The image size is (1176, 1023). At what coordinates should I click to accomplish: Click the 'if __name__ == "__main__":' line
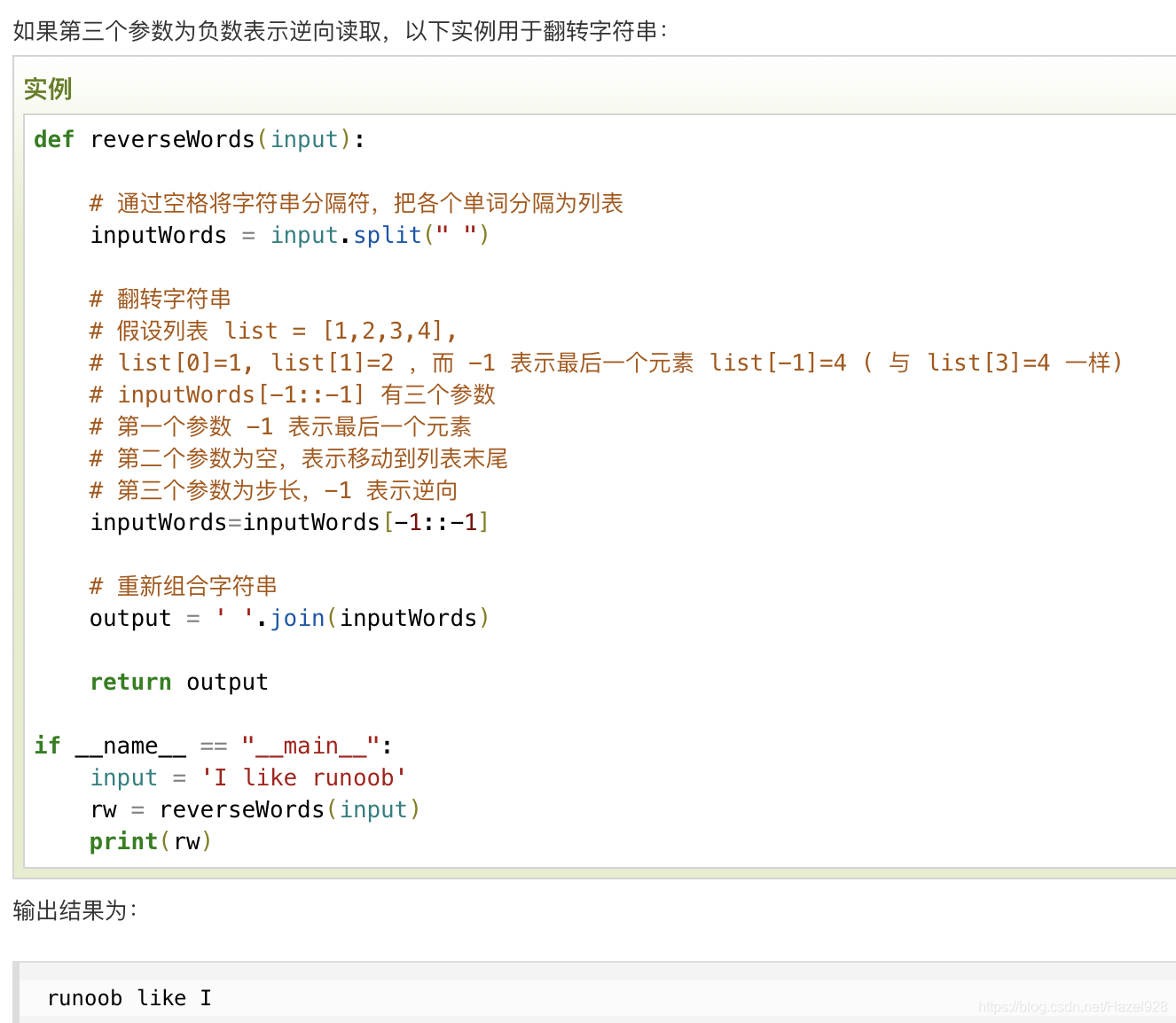(x=214, y=746)
